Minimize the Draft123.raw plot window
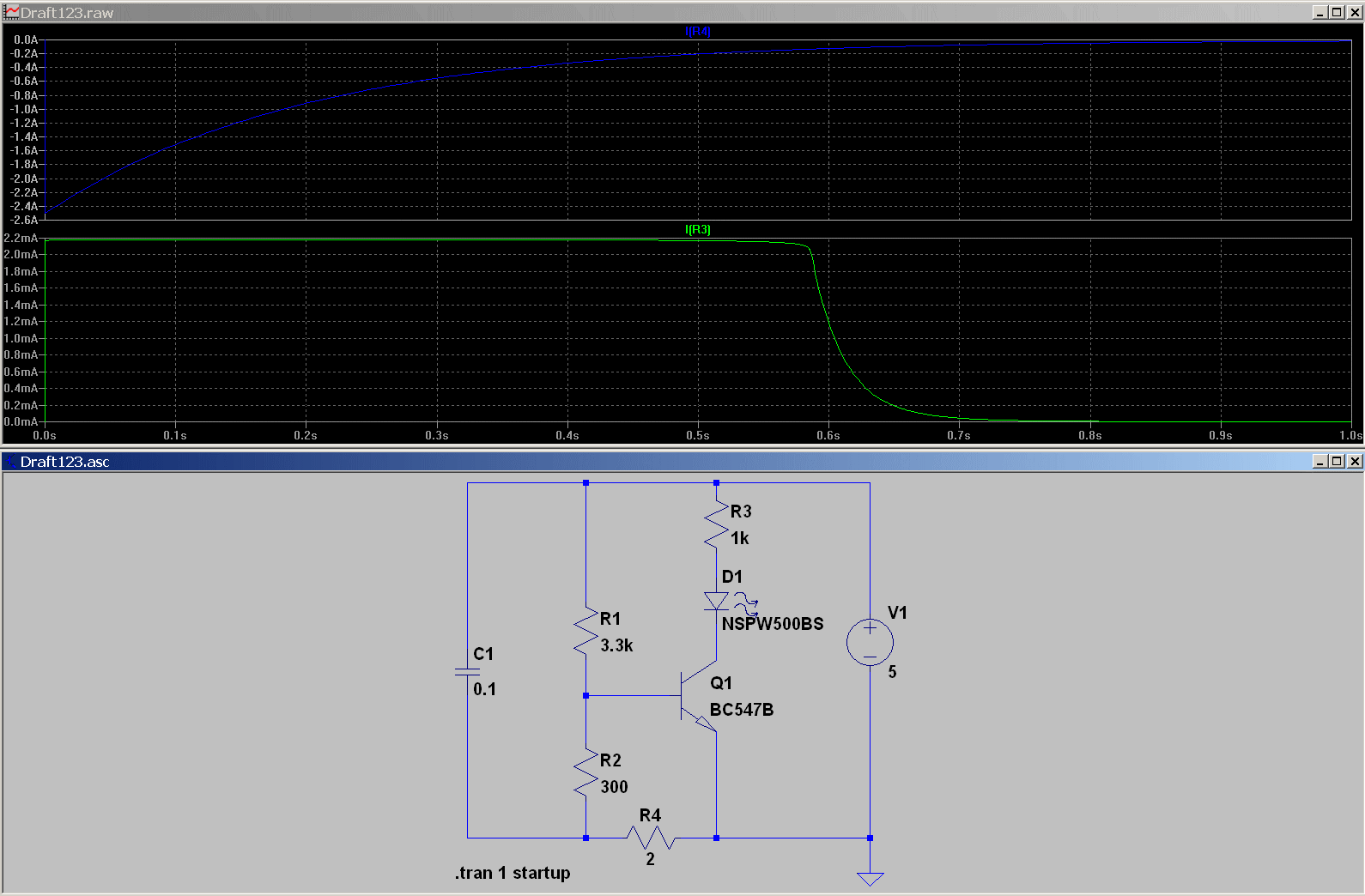This screenshot has width=1365, height=896. (x=1321, y=12)
